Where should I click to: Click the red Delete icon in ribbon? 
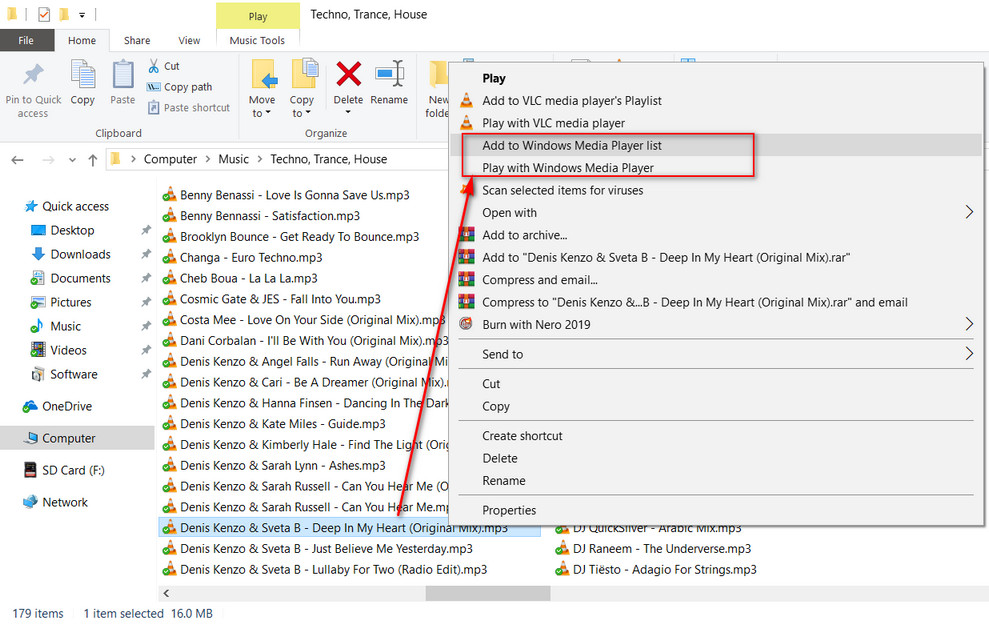tap(348, 75)
